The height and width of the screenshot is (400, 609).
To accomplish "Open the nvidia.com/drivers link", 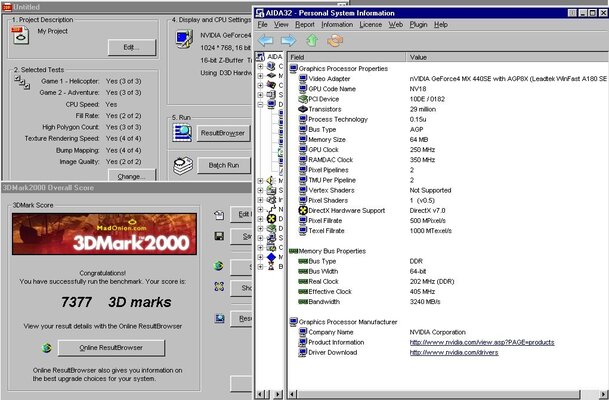I will pos(454,352).
